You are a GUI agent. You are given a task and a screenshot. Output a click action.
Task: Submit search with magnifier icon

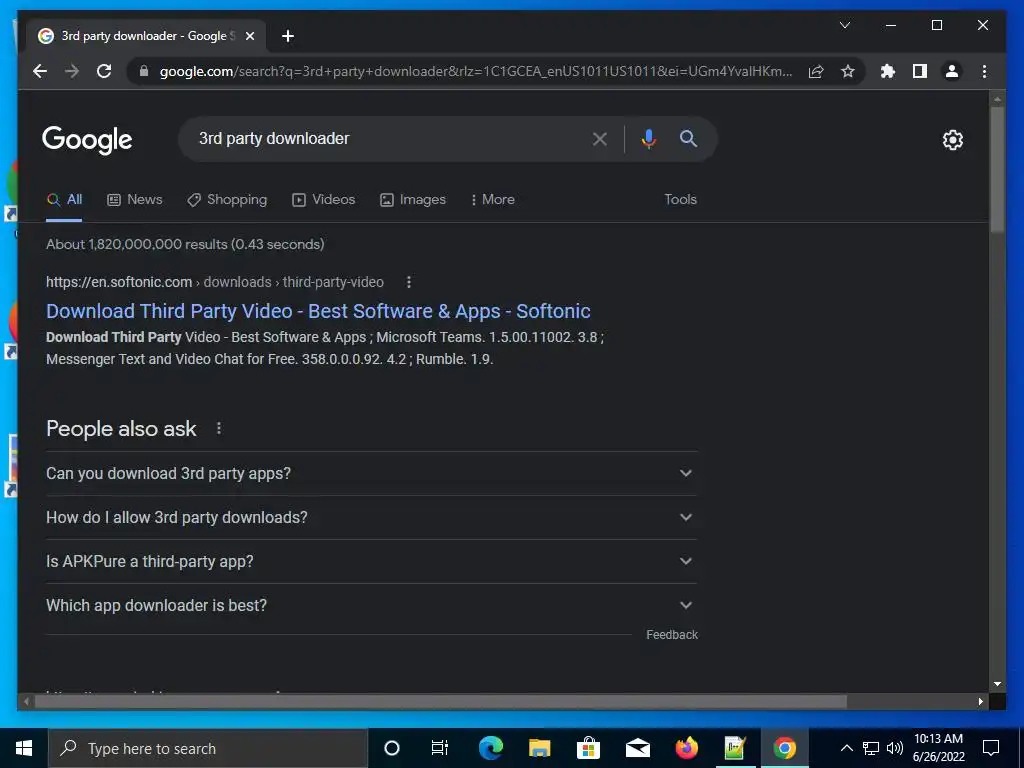tap(688, 138)
